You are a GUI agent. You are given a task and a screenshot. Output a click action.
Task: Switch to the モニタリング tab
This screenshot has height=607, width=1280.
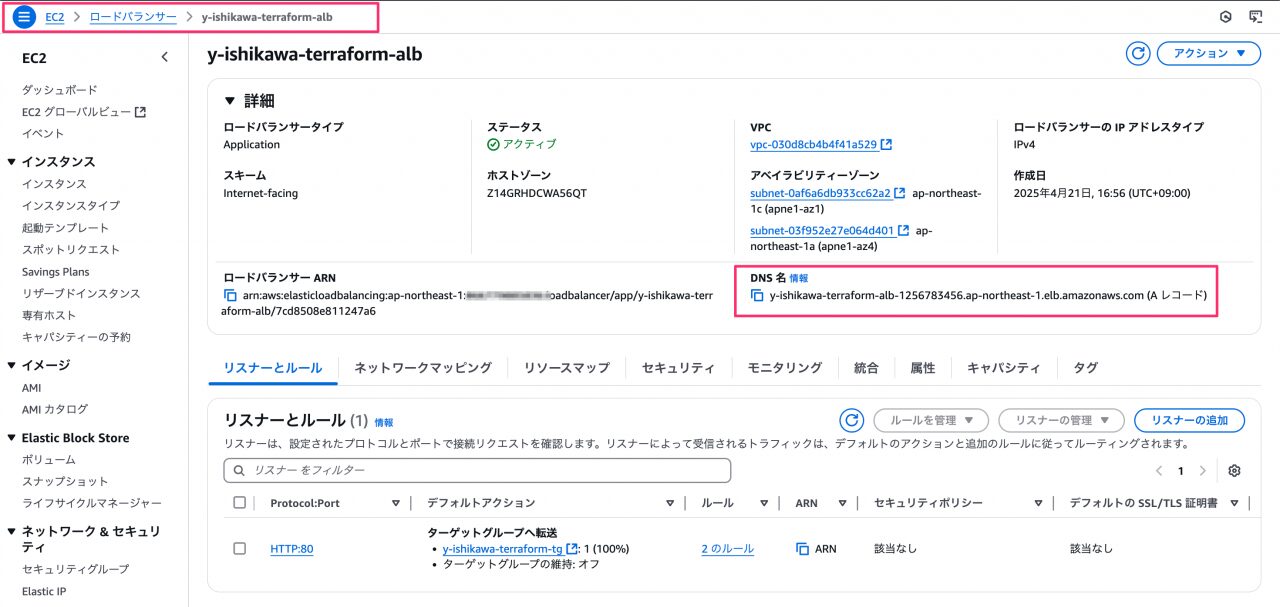tap(785, 368)
